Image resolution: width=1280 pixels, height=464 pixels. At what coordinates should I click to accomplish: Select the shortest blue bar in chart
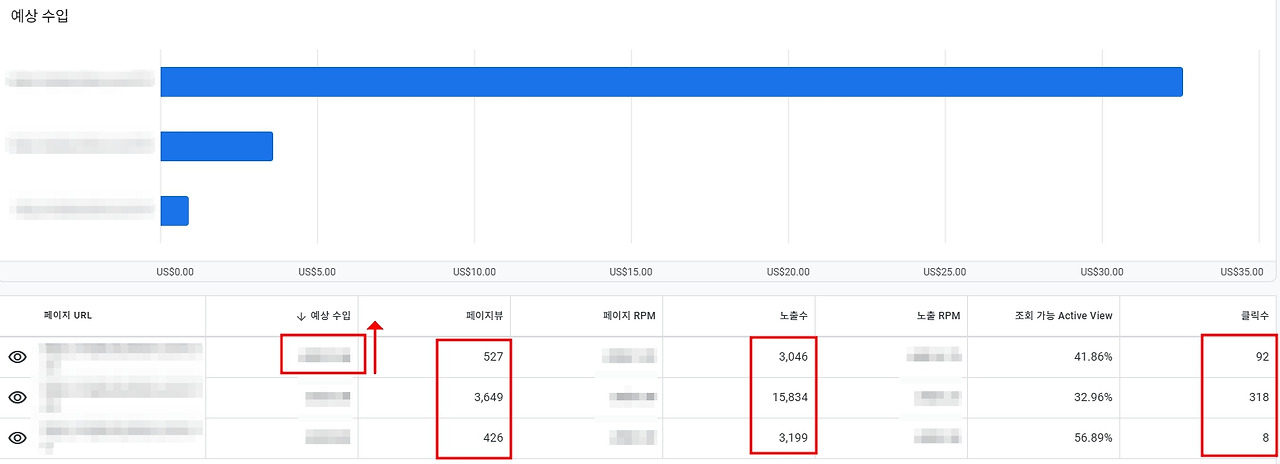tap(174, 211)
